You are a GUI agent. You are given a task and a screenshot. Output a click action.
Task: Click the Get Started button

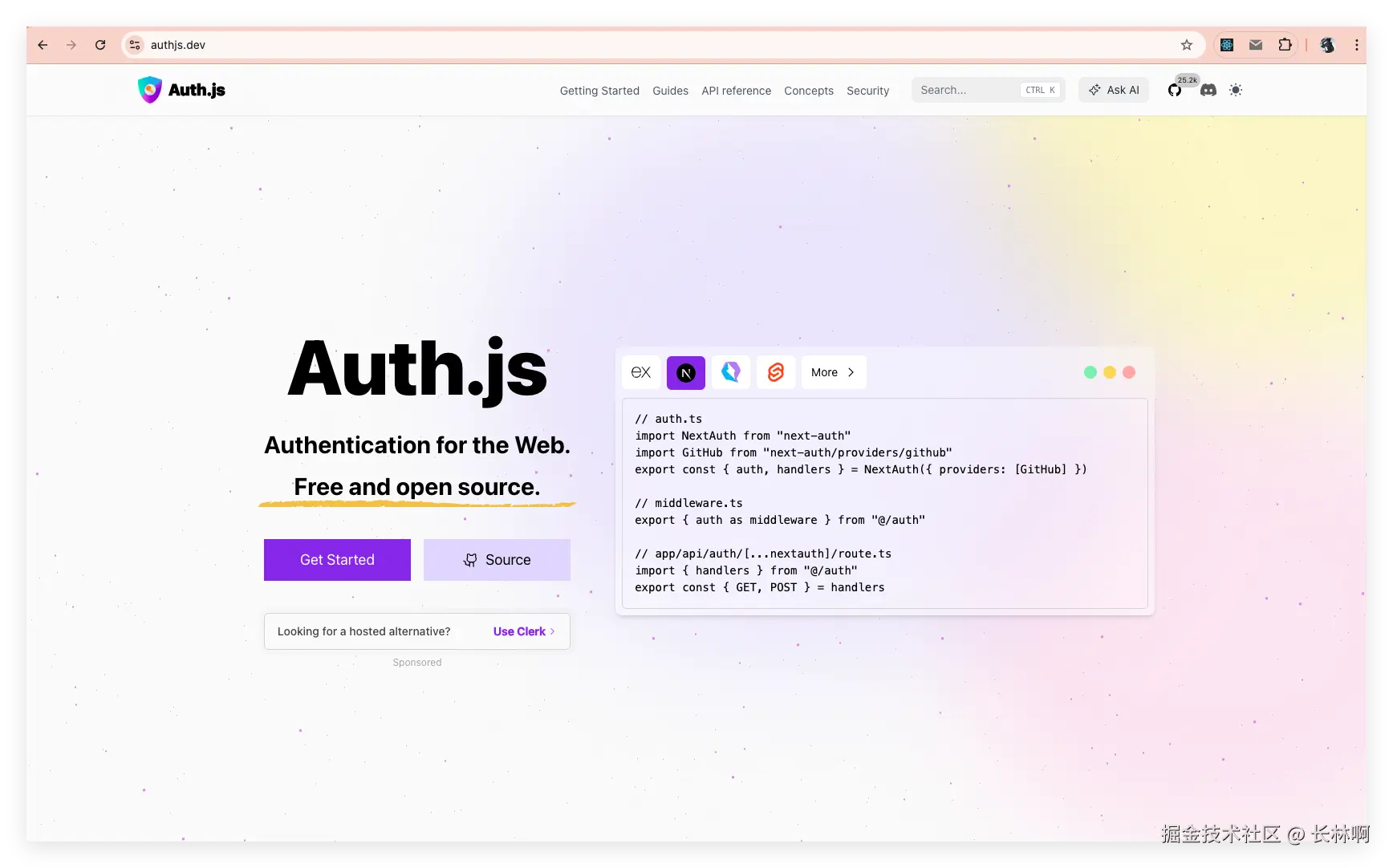click(337, 560)
